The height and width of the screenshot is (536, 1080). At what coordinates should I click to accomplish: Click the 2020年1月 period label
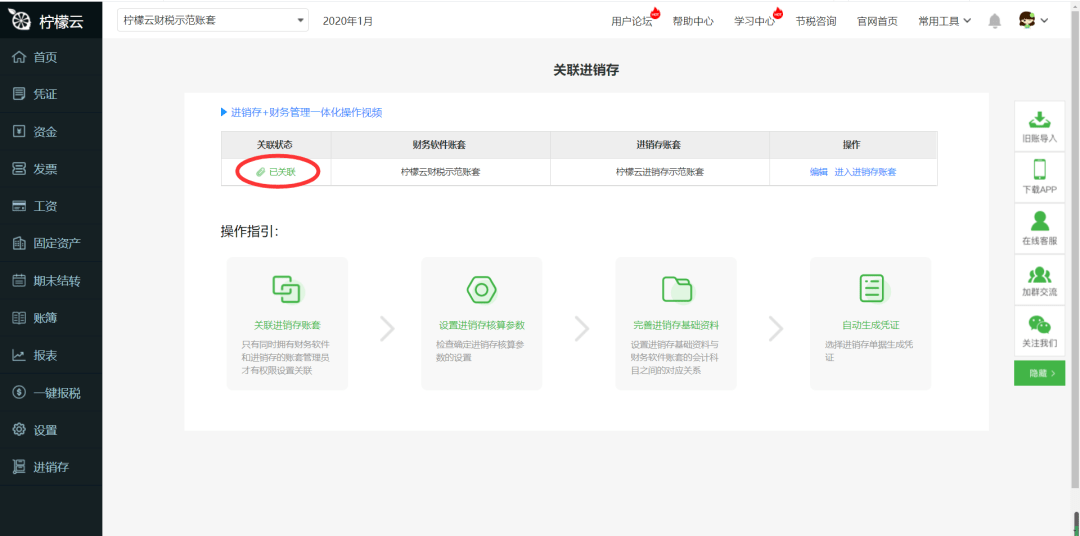pos(348,21)
